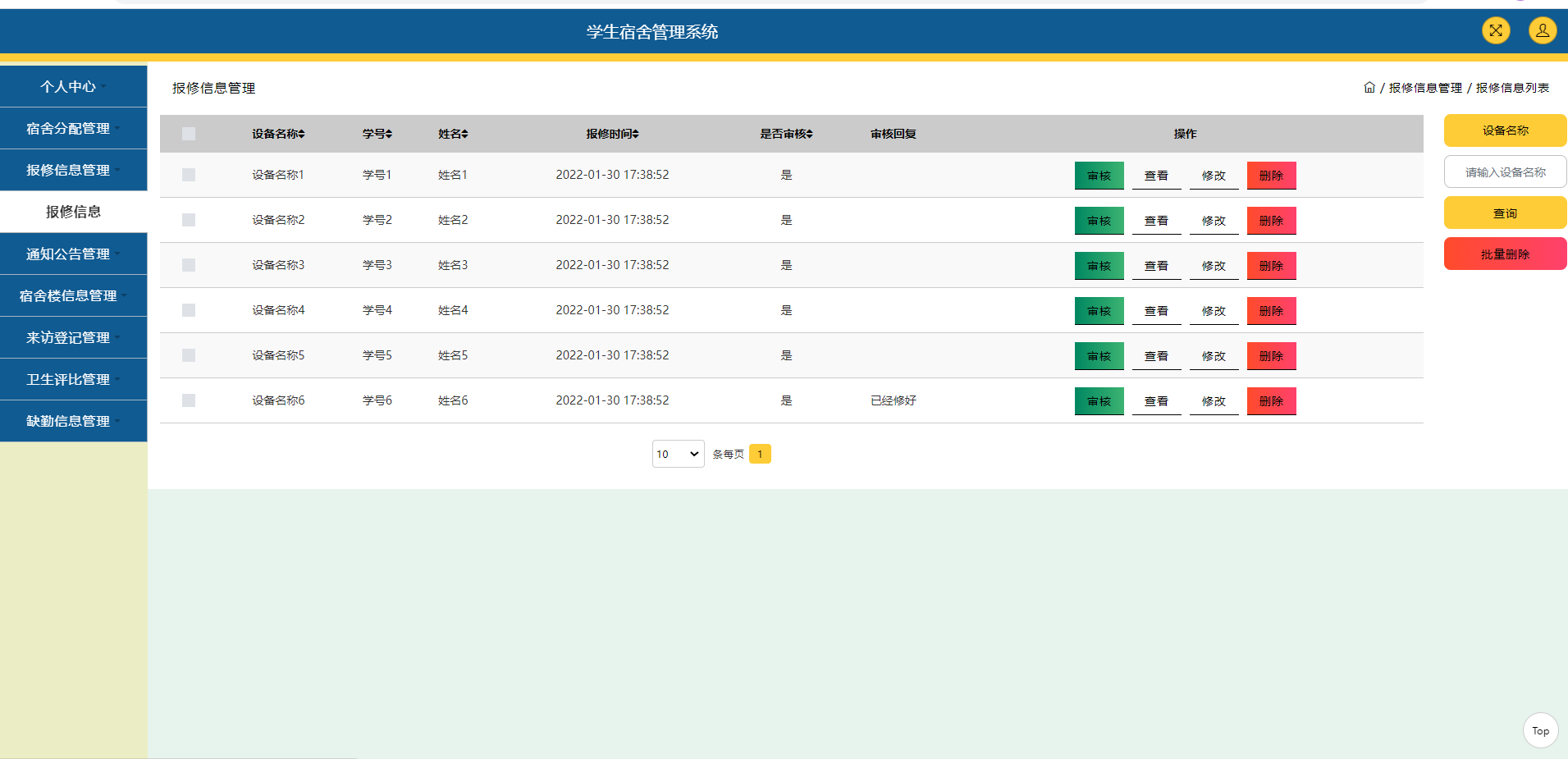Click 查看 for 设备名称1 row
Viewport: 1568px width, 759px height.
click(1156, 176)
